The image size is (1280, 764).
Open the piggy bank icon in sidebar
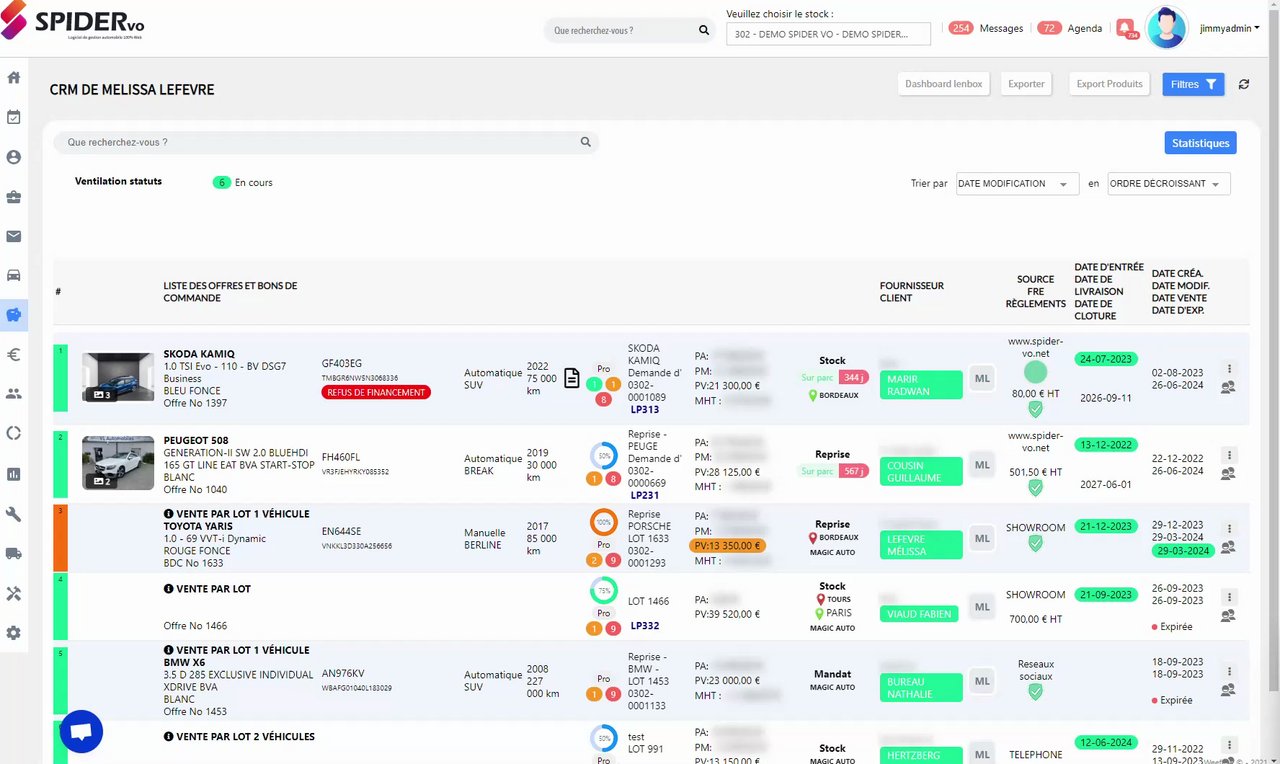14,315
